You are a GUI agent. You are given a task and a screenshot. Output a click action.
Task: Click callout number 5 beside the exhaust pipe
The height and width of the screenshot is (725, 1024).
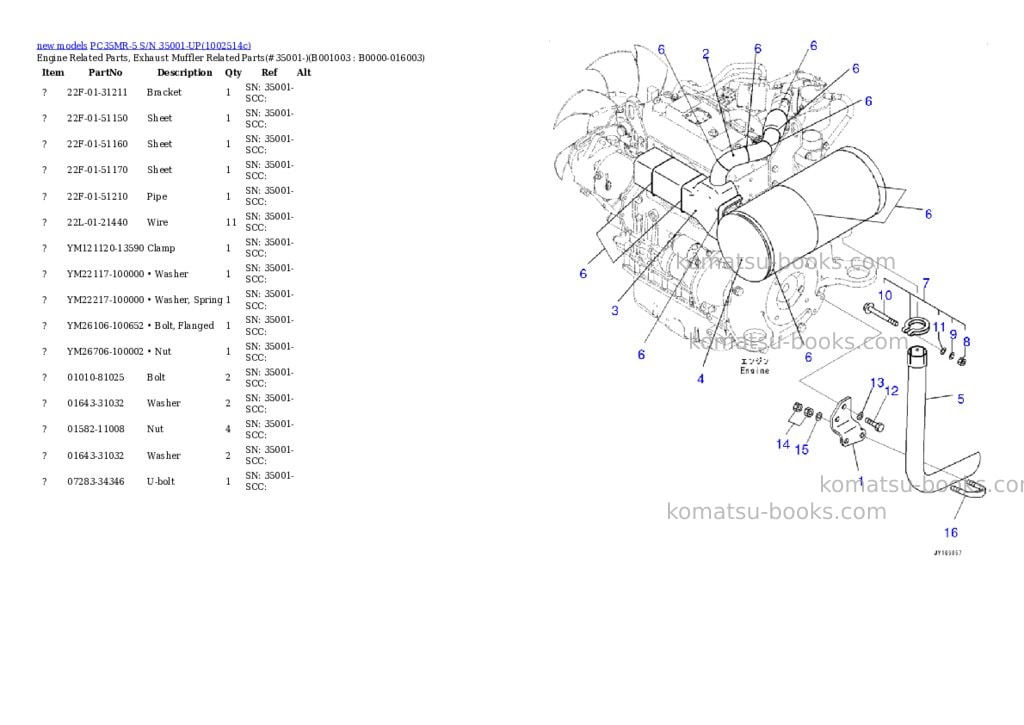coord(961,399)
